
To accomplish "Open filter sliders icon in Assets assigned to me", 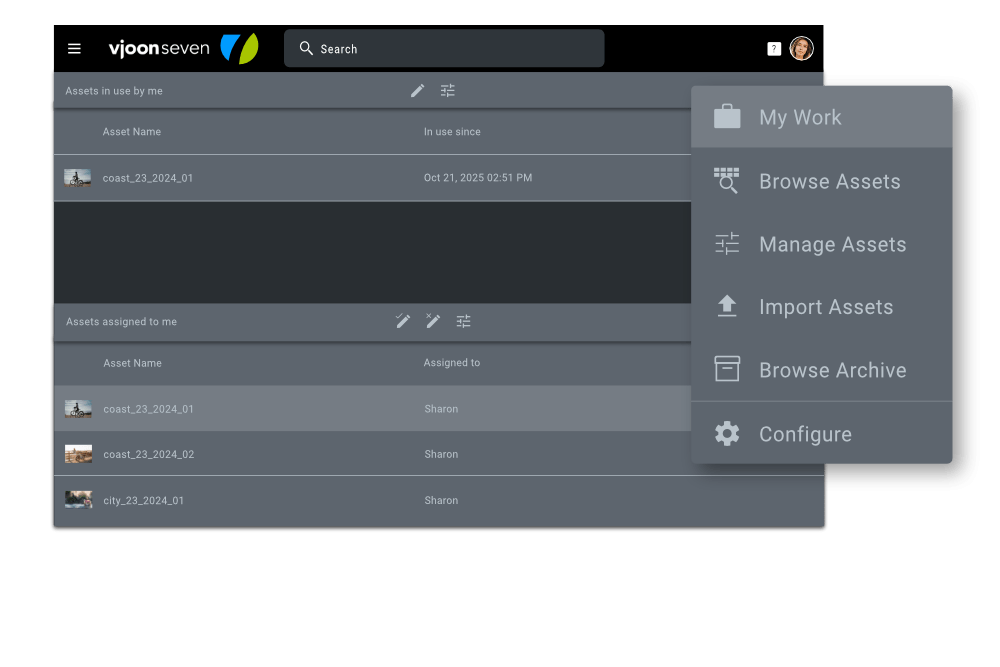I will point(463,321).
